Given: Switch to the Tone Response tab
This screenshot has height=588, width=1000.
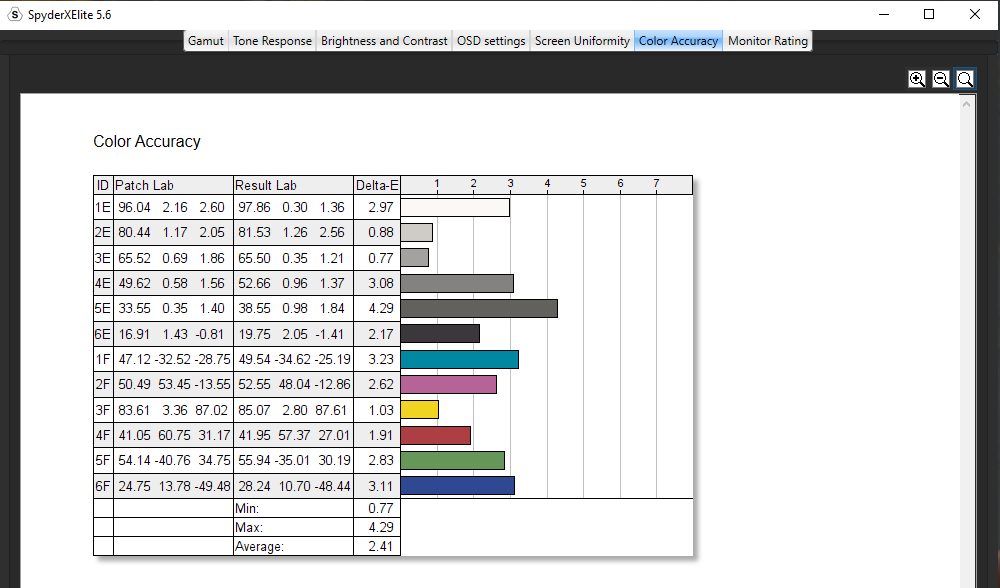Looking at the screenshot, I should tap(272, 41).
